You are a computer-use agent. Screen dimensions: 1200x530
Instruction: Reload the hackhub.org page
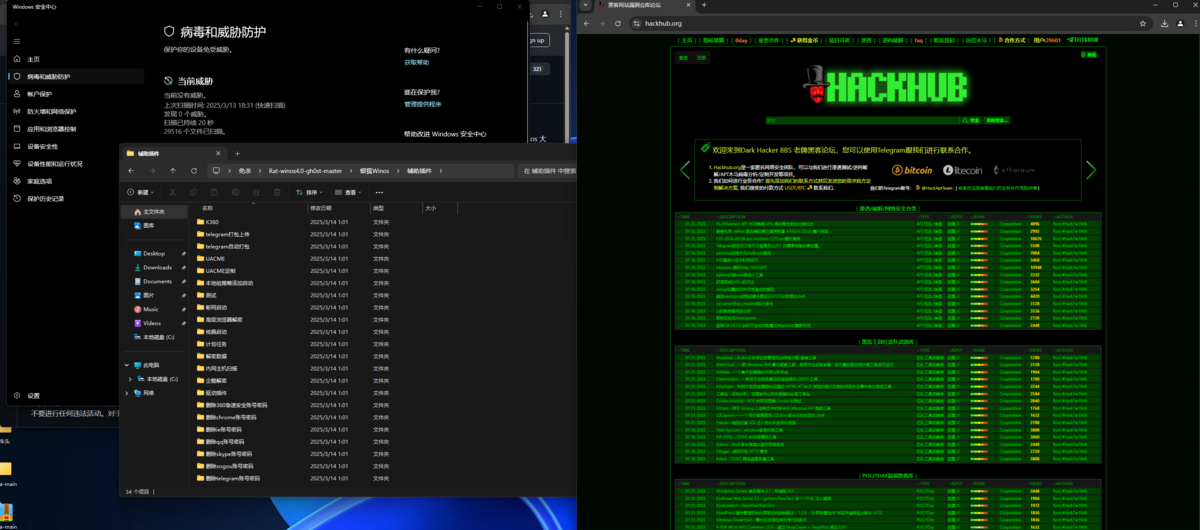click(x=620, y=23)
